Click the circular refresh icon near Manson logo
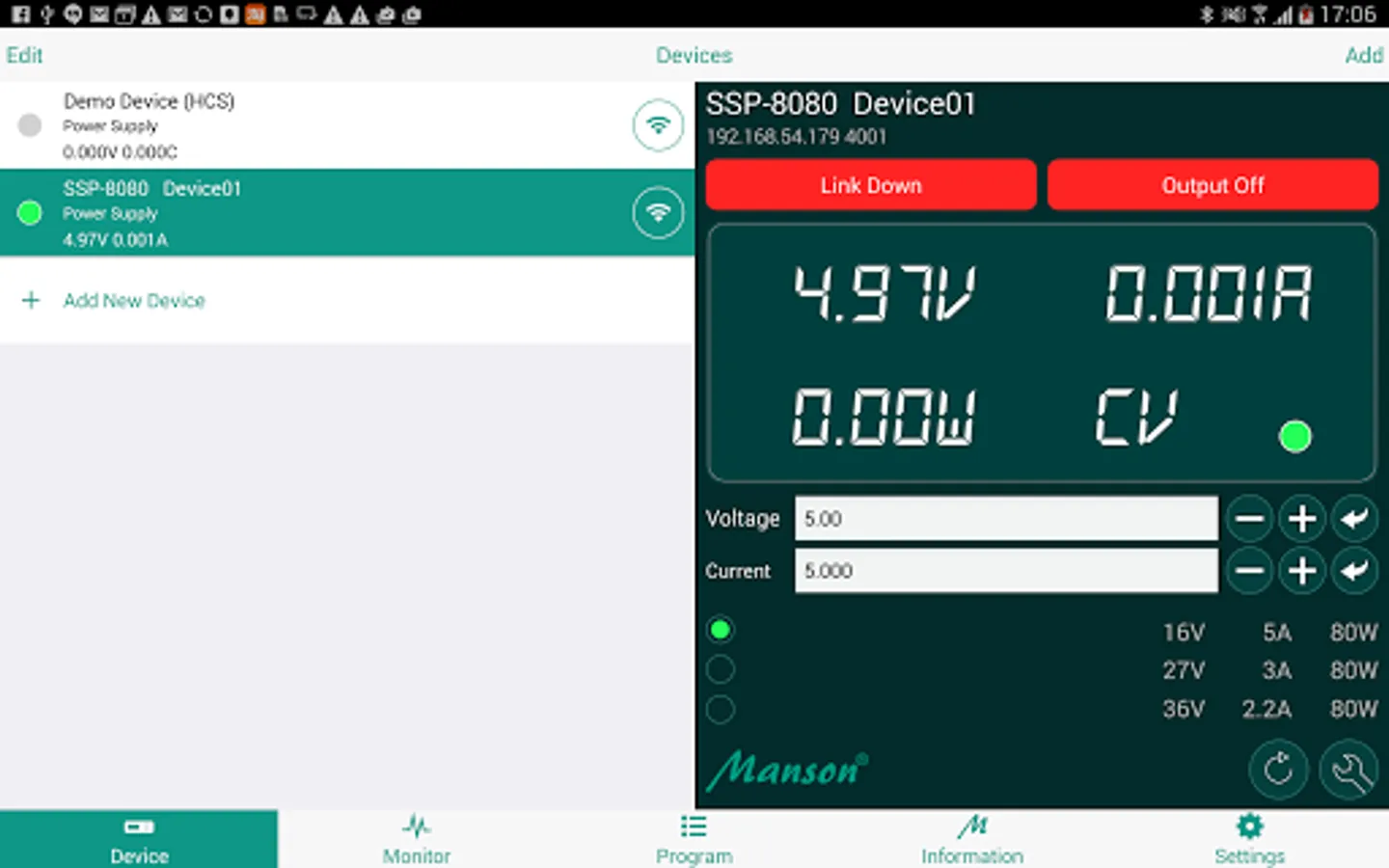Image resolution: width=1389 pixels, height=868 pixels. pyautogui.click(x=1278, y=770)
